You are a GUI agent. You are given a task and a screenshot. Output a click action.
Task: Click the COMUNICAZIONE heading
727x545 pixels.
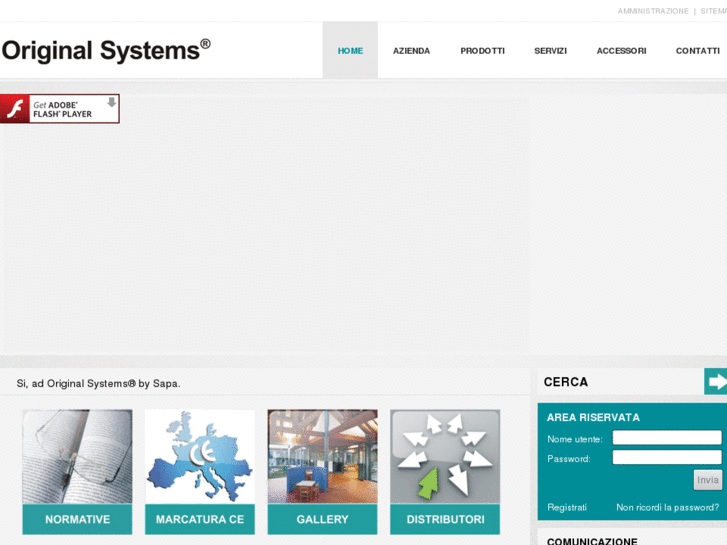tap(592, 541)
